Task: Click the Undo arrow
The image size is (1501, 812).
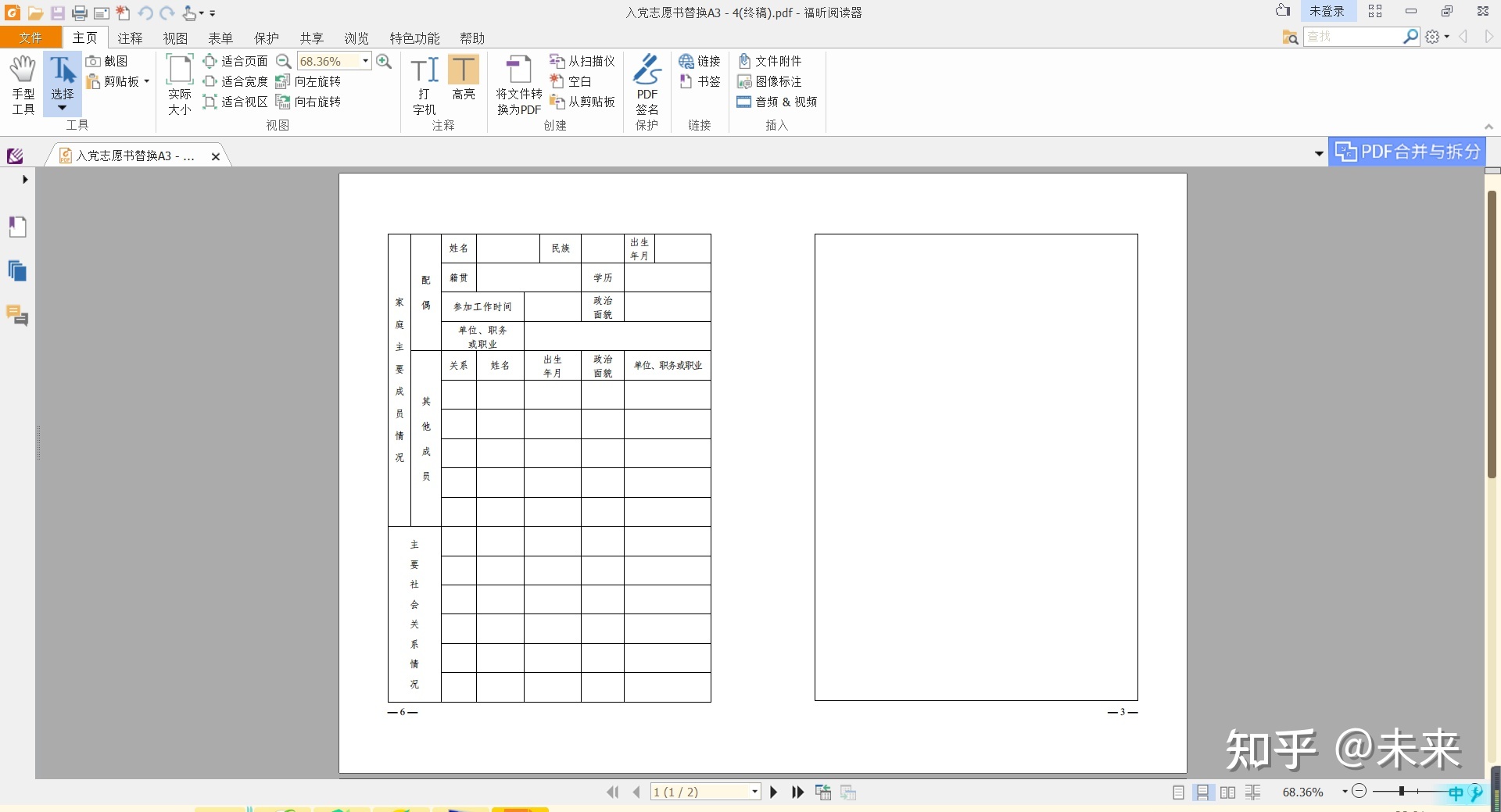Action: [145, 13]
